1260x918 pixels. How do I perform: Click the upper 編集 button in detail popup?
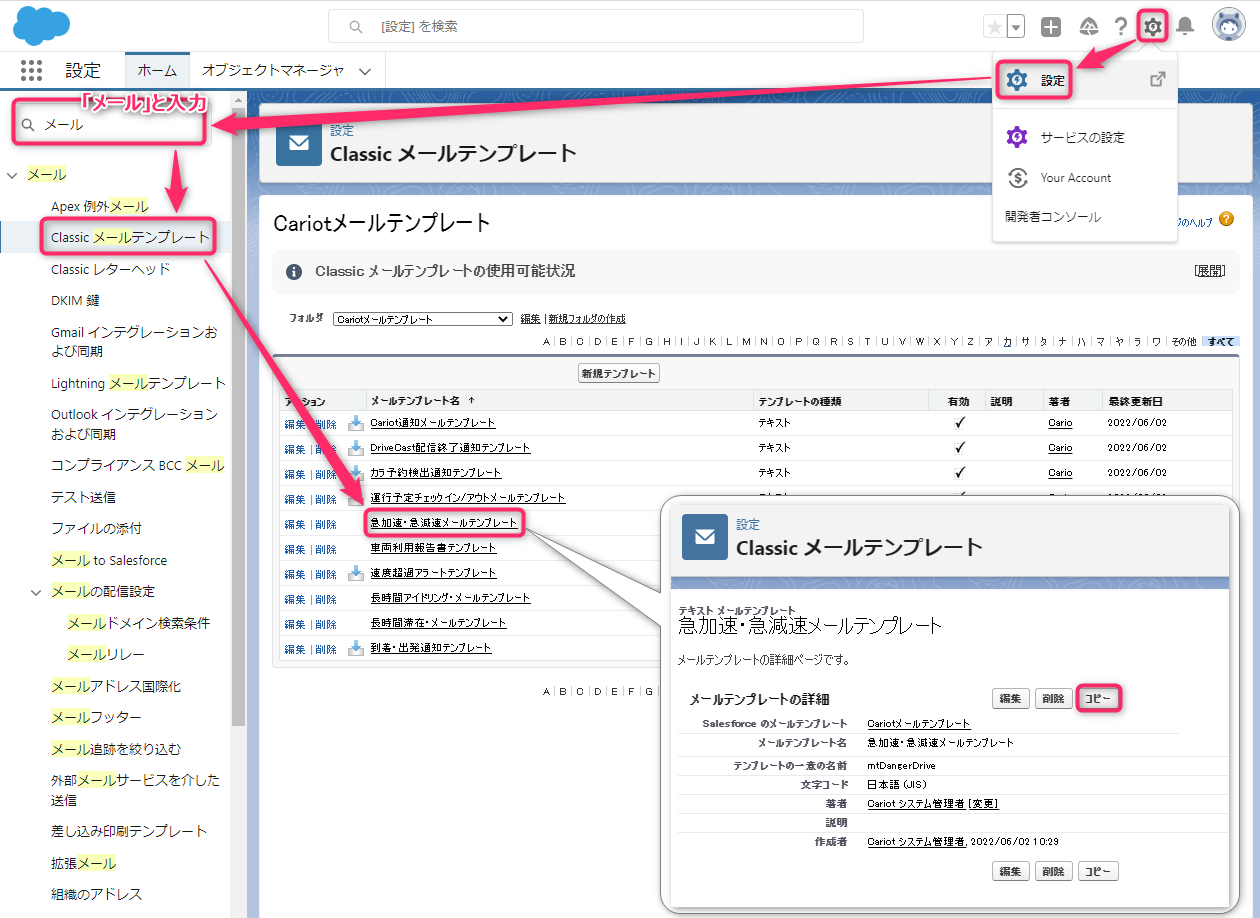coord(1010,699)
